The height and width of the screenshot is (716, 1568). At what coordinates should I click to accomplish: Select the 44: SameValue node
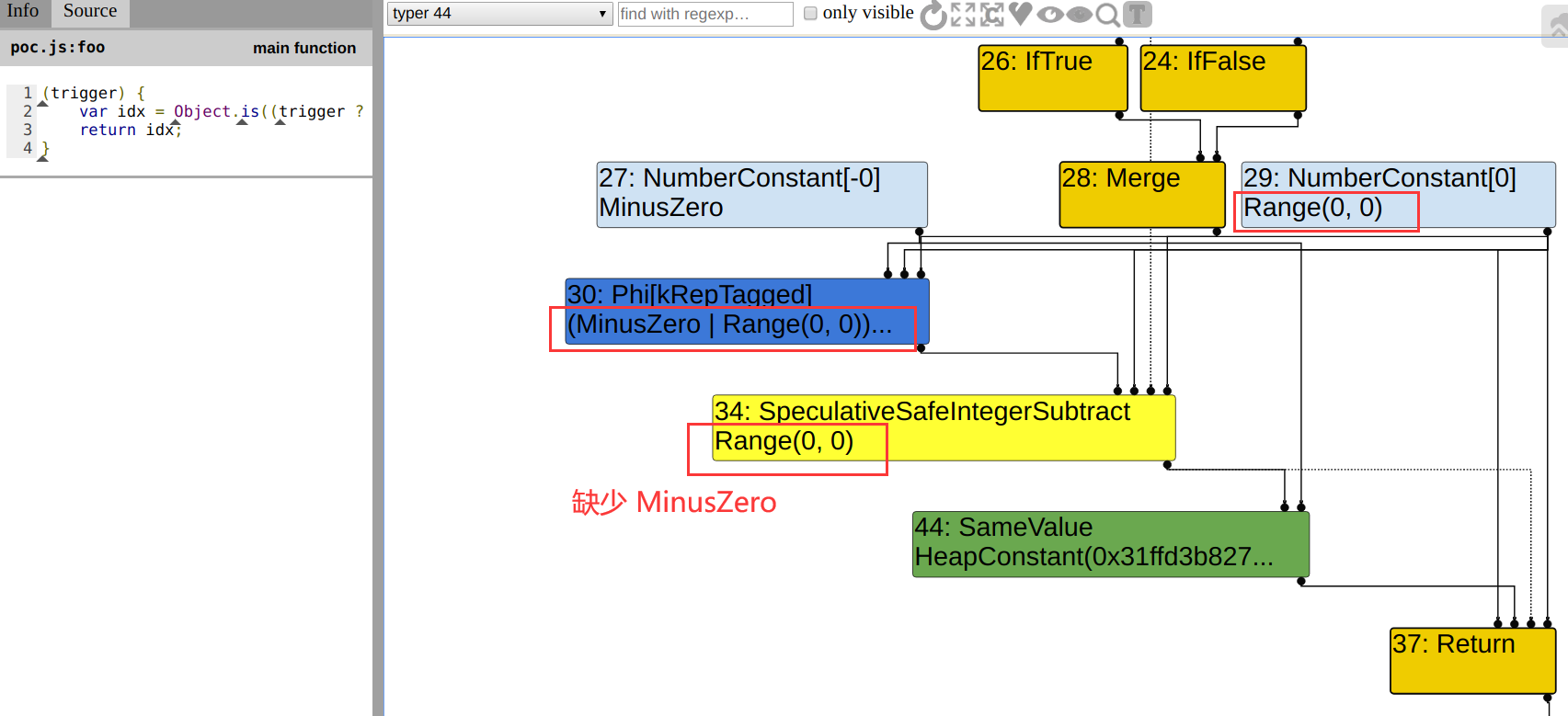pos(1110,543)
